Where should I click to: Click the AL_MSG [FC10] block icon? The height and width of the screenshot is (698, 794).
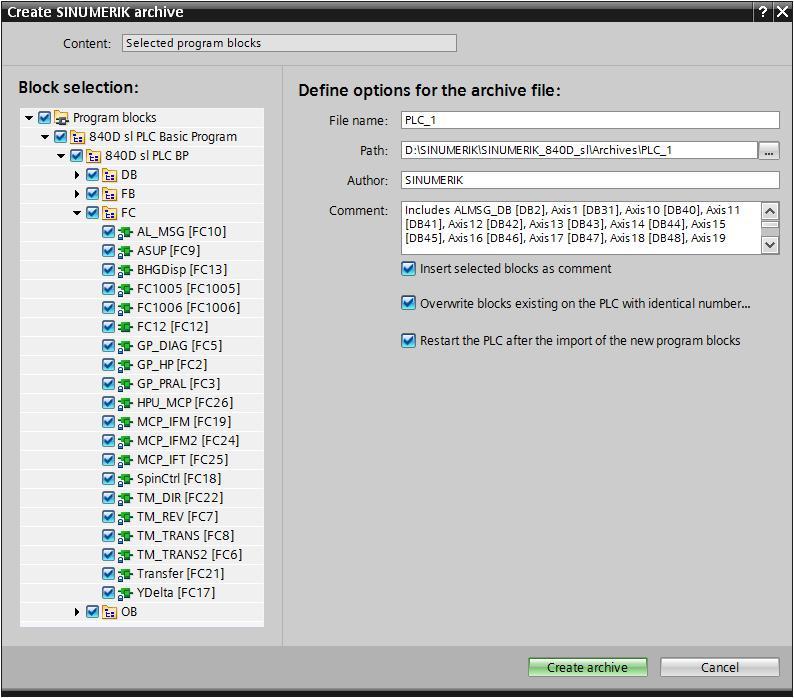tap(125, 232)
